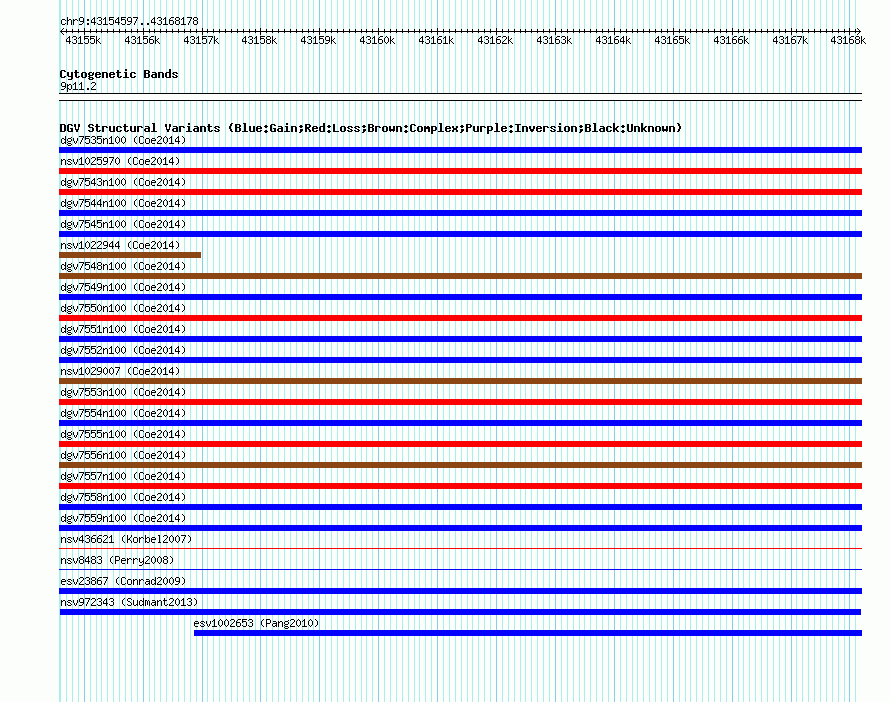Open dgv7548n100 (Coe2014) variant

[x=123, y=266]
